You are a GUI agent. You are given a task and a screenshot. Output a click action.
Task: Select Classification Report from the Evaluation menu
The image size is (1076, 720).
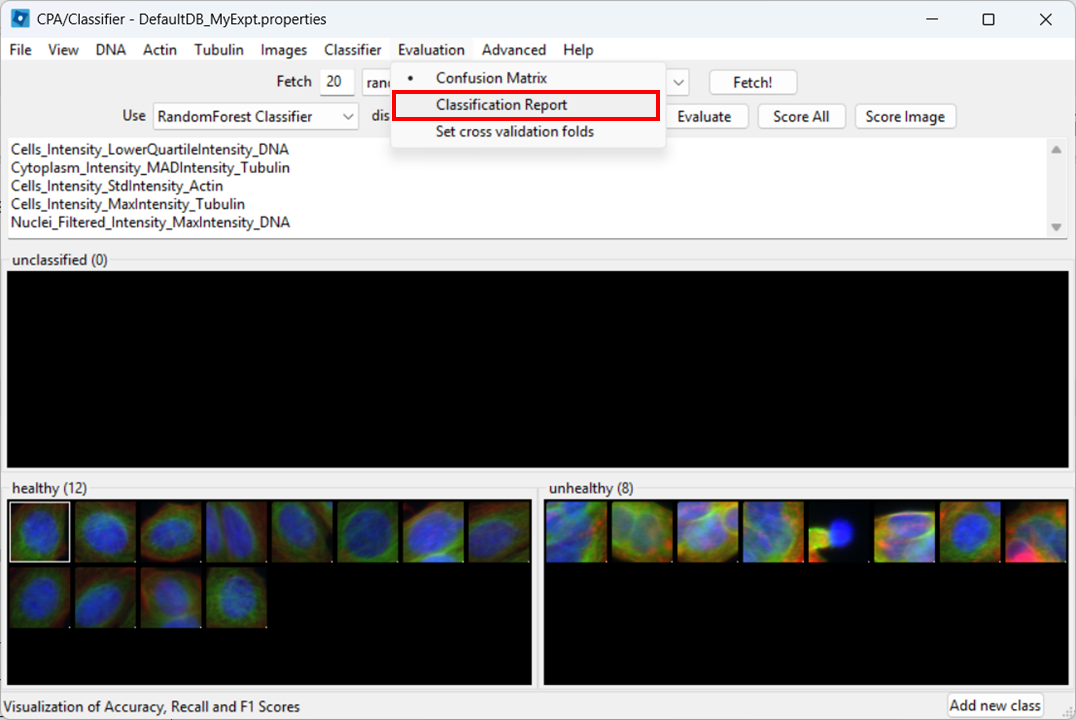[500, 104]
